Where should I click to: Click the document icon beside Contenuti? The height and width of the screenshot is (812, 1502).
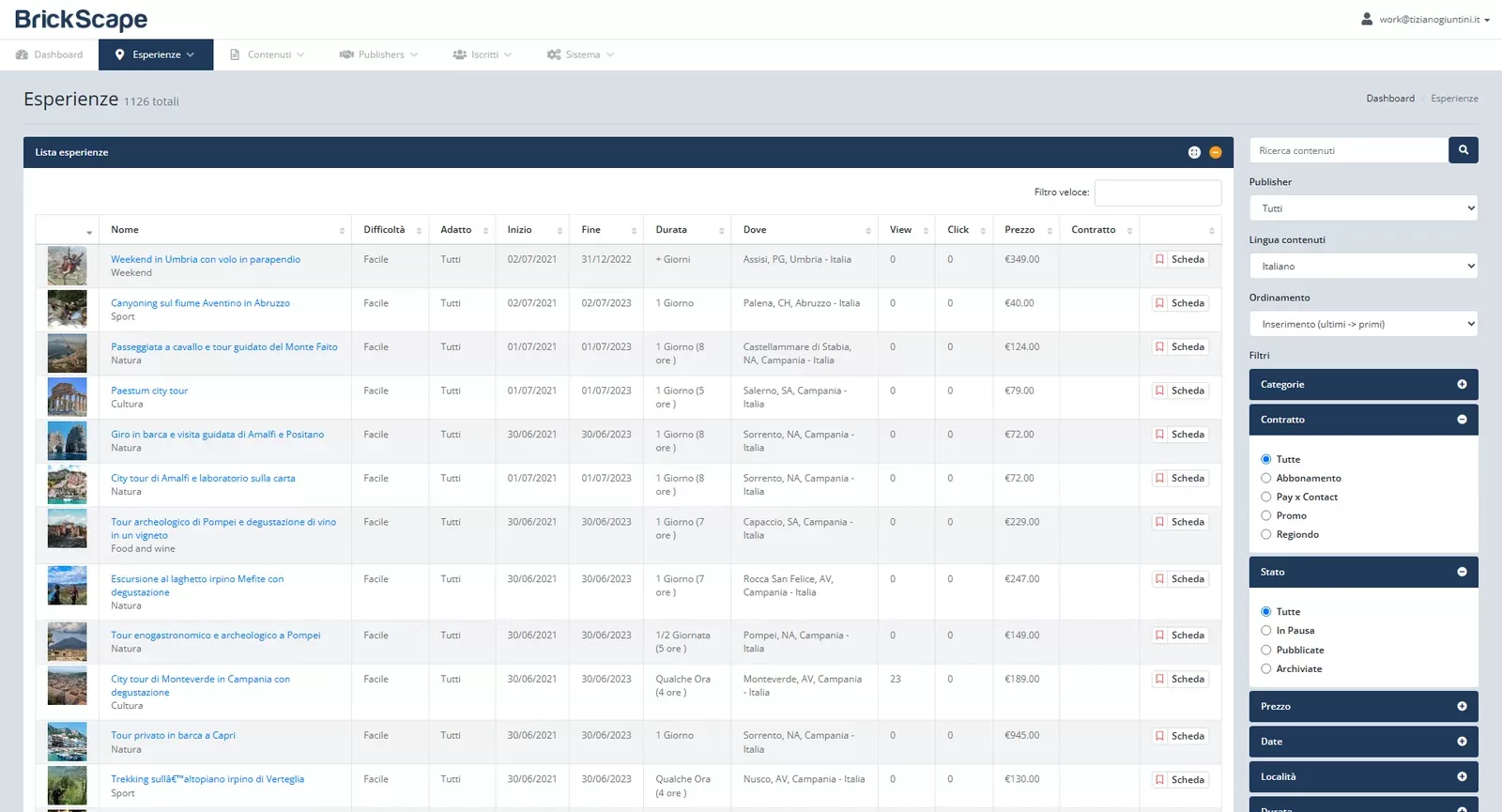(x=235, y=54)
